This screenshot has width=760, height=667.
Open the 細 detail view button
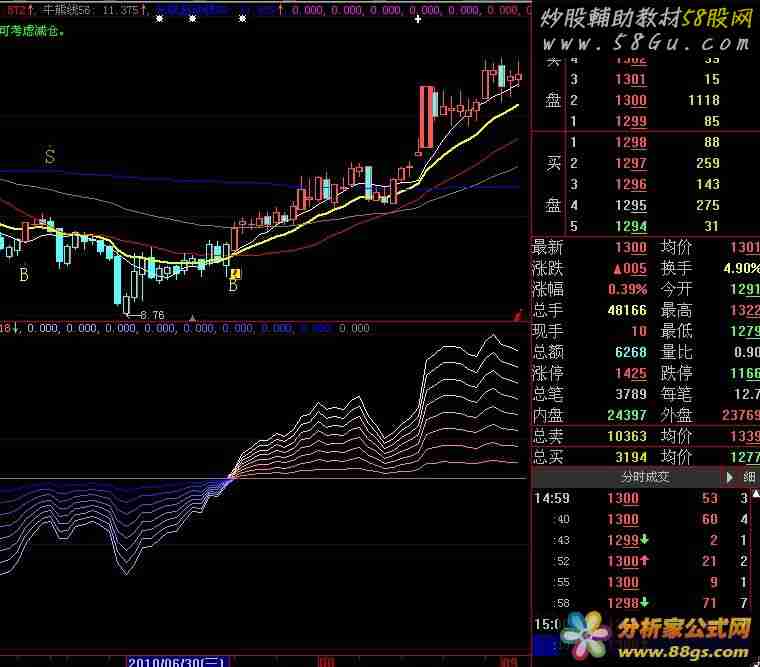[x=749, y=477]
